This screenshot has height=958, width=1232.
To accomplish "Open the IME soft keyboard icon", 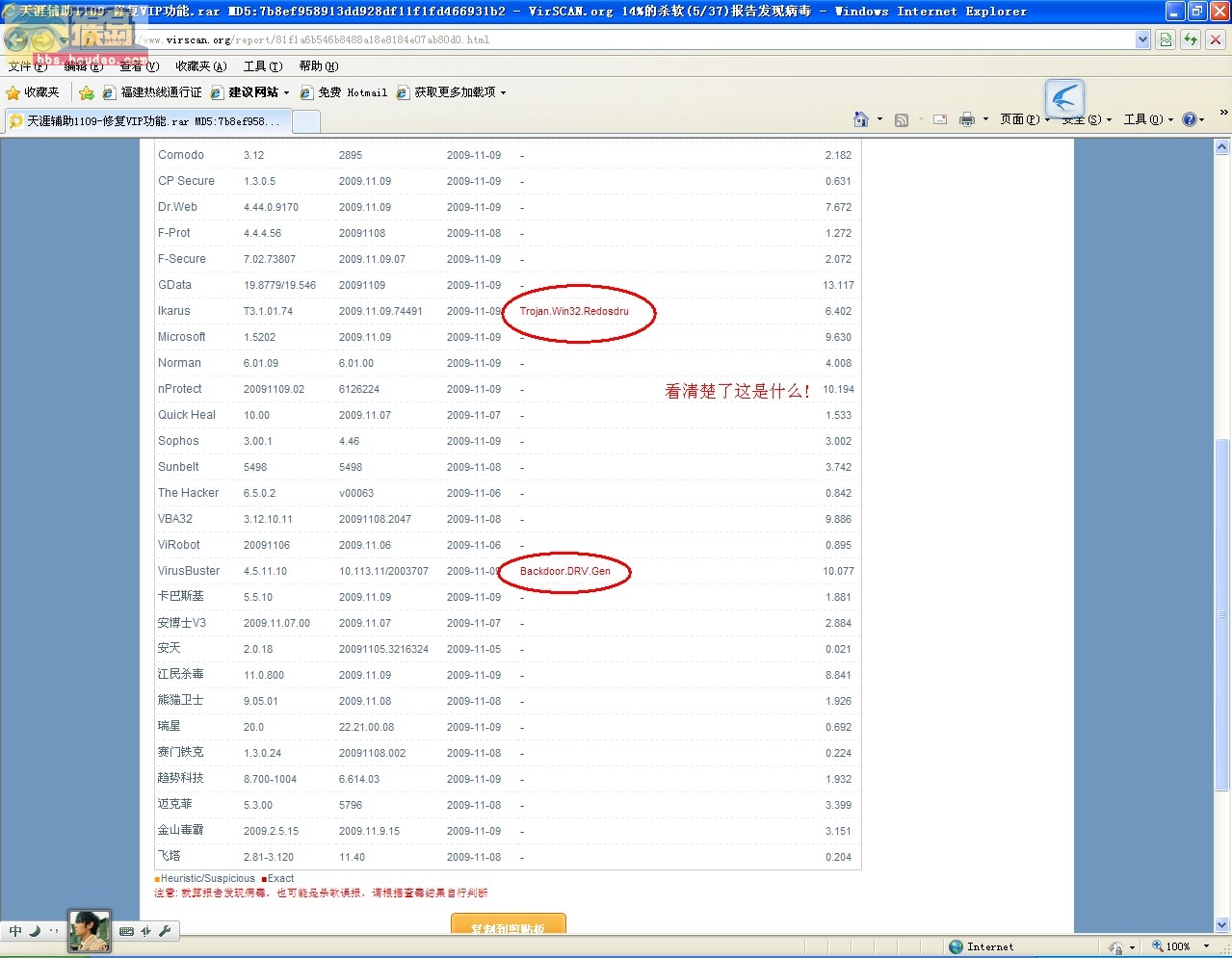I will (x=126, y=931).
